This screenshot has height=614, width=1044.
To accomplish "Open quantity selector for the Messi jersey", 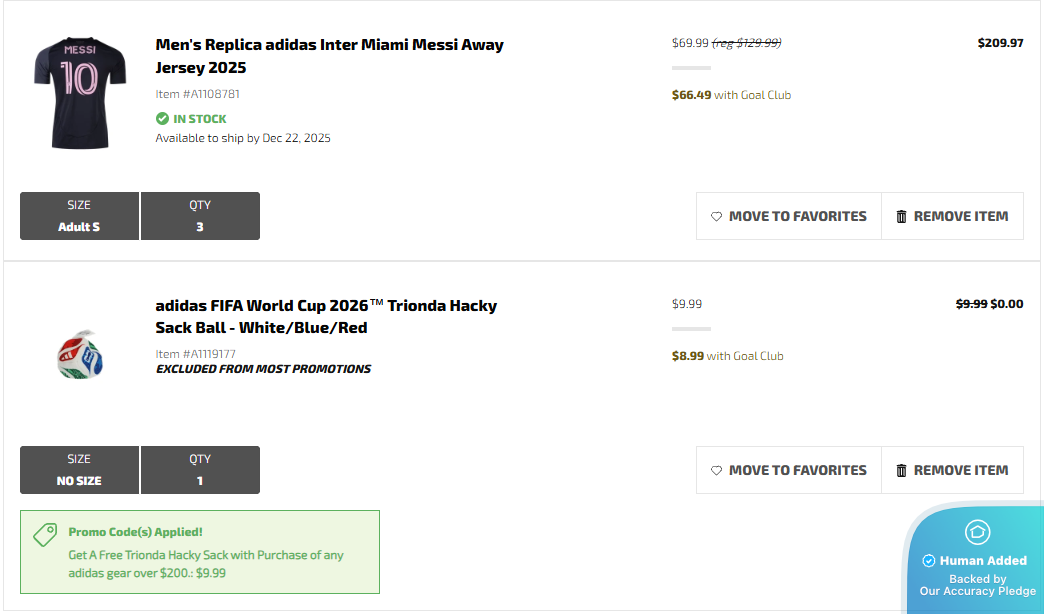I will click(x=200, y=216).
